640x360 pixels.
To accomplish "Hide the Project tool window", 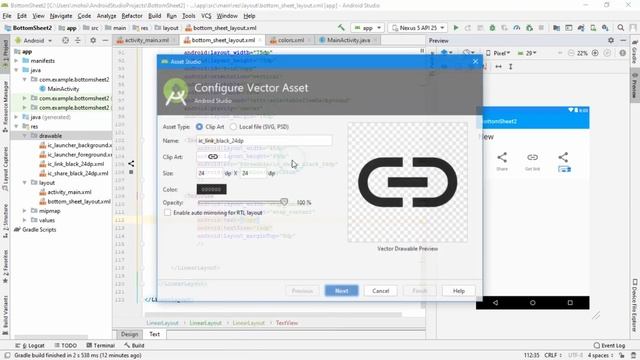I will point(105,40).
